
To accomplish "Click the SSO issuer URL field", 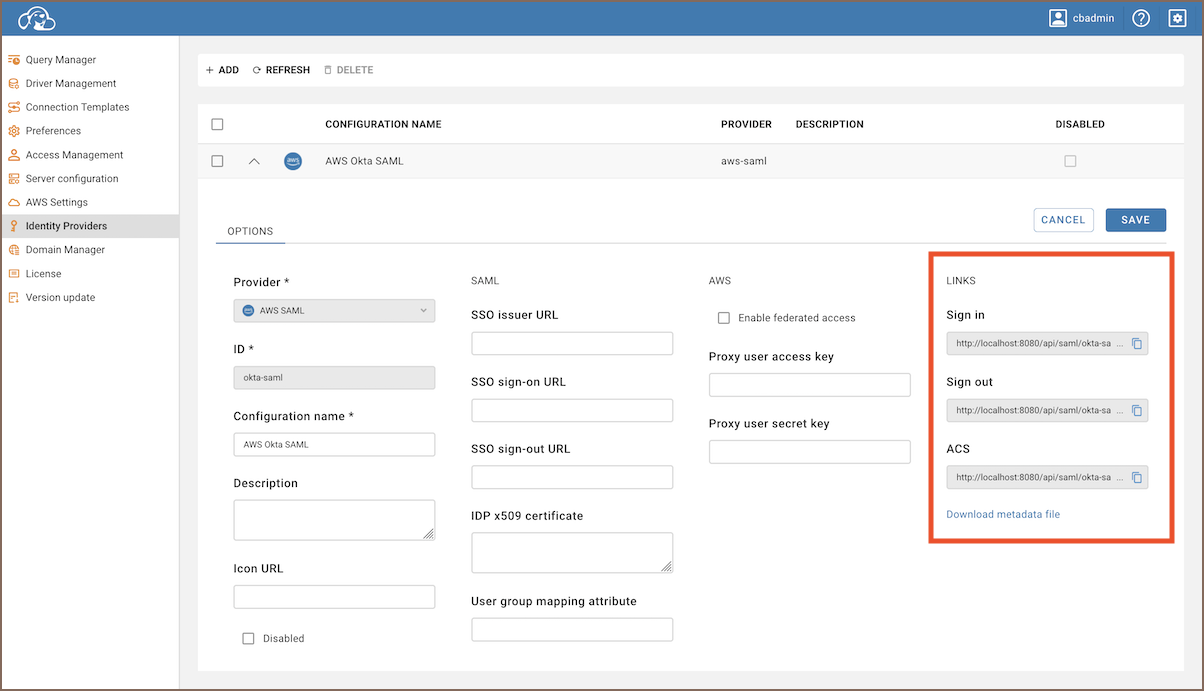I will (x=572, y=344).
